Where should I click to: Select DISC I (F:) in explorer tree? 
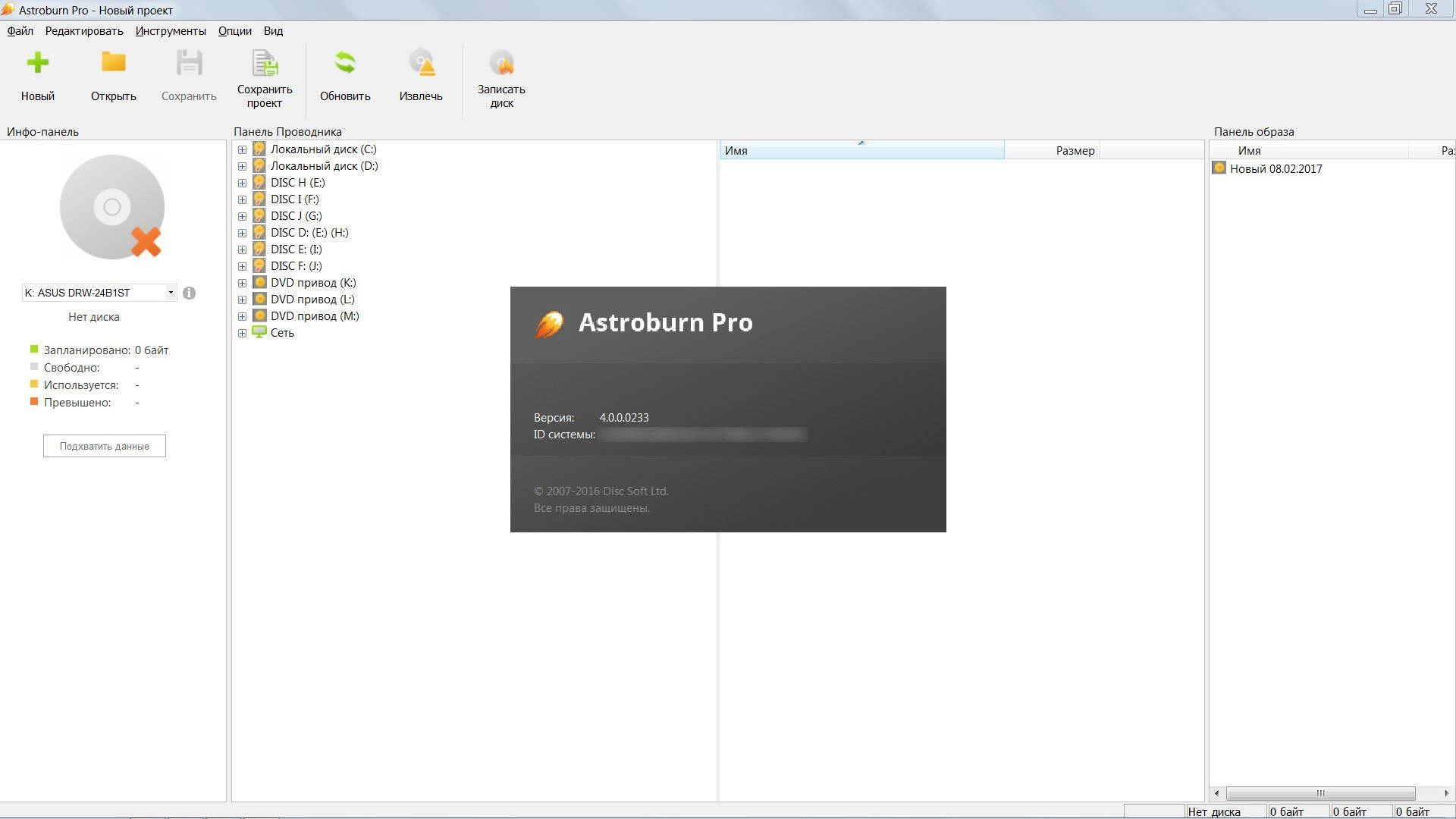tap(295, 199)
